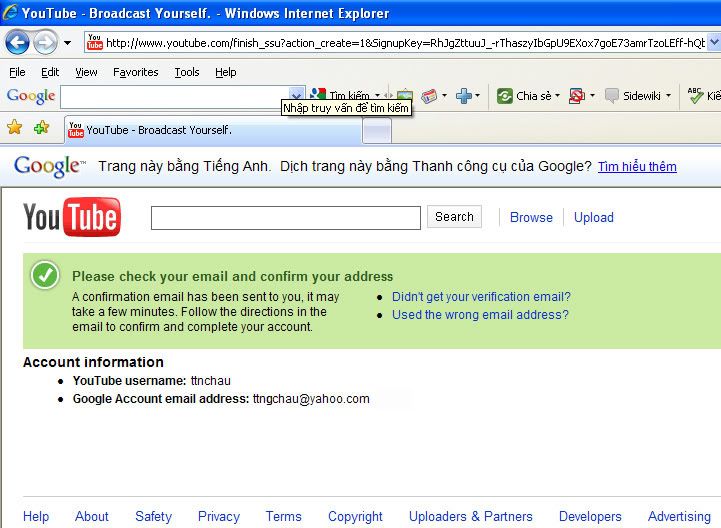
Task: Click the green Chia sẻ share icon
Action: click(x=504, y=96)
